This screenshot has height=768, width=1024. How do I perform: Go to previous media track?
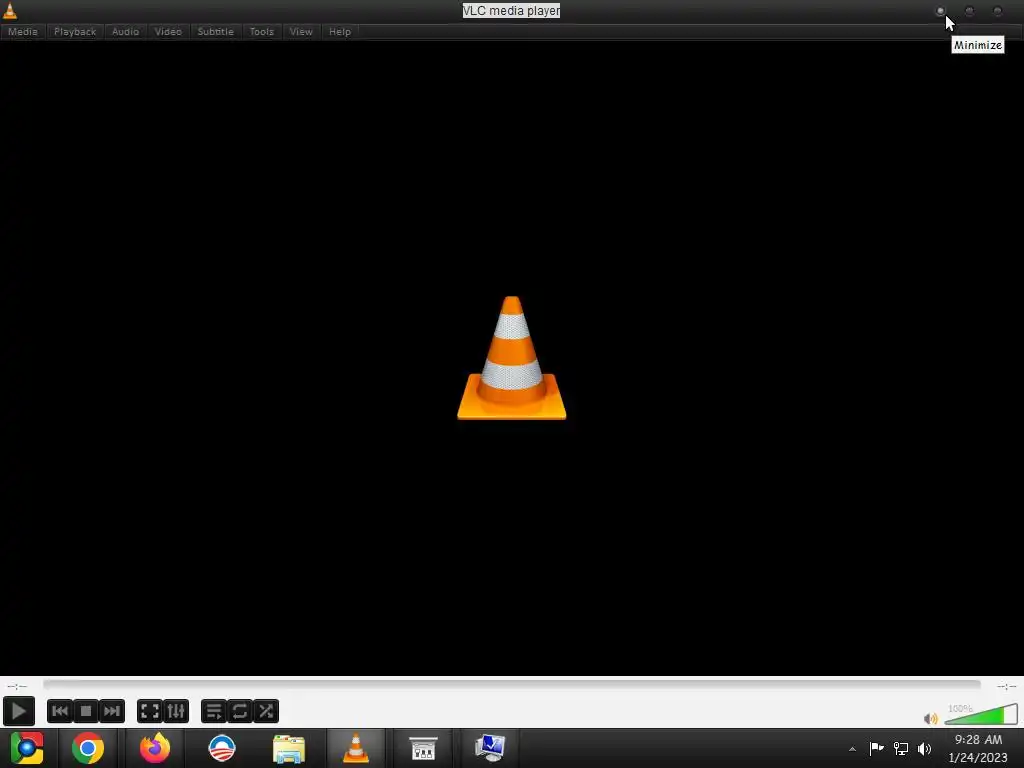coord(59,711)
